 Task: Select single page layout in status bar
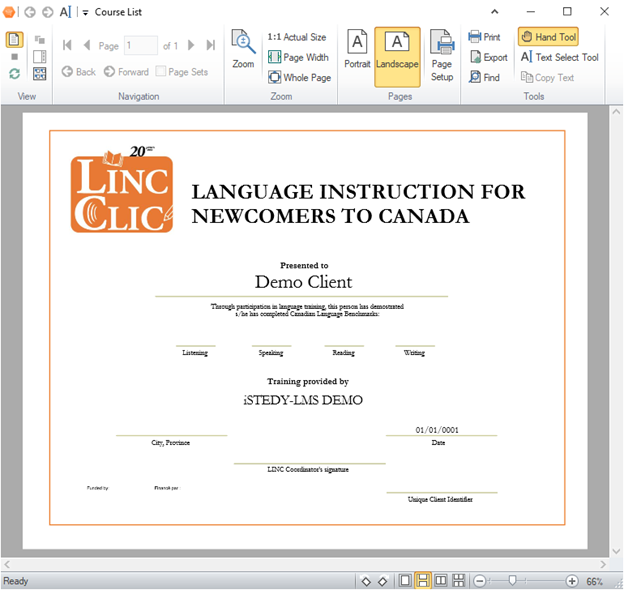pos(405,580)
